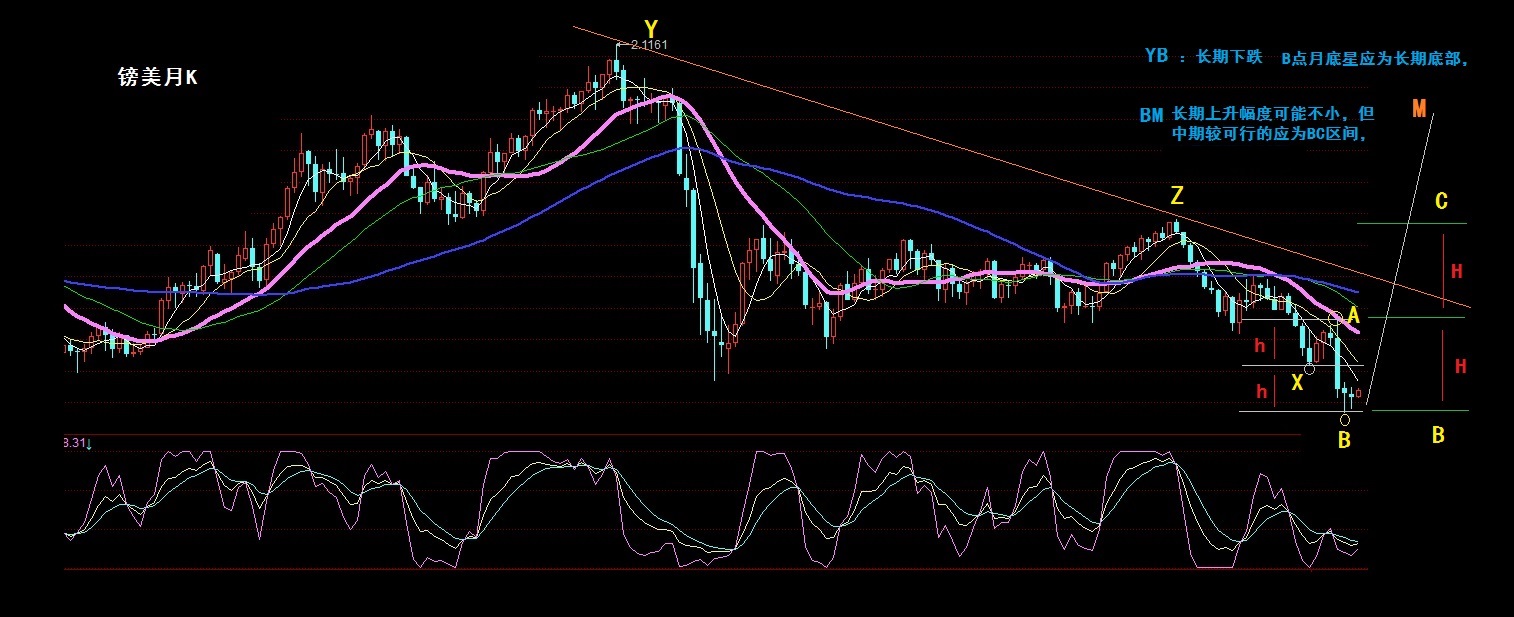Click the circle marker above bottom B
Screen dimensions: 1514x617
click(x=1344, y=420)
